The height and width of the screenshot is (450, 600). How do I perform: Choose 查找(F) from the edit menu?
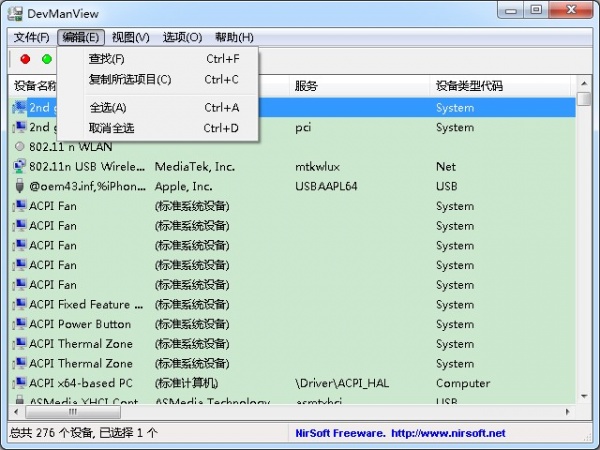click(x=107, y=59)
